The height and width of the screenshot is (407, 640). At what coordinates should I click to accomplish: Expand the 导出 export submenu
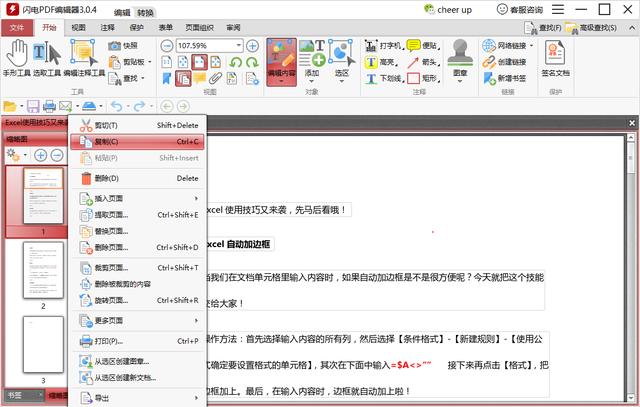click(x=137, y=398)
